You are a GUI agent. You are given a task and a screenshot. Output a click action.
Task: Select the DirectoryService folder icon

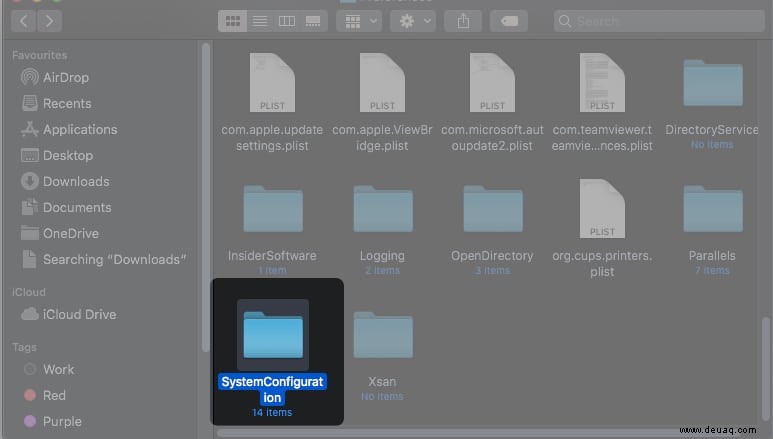click(x=713, y=83)
